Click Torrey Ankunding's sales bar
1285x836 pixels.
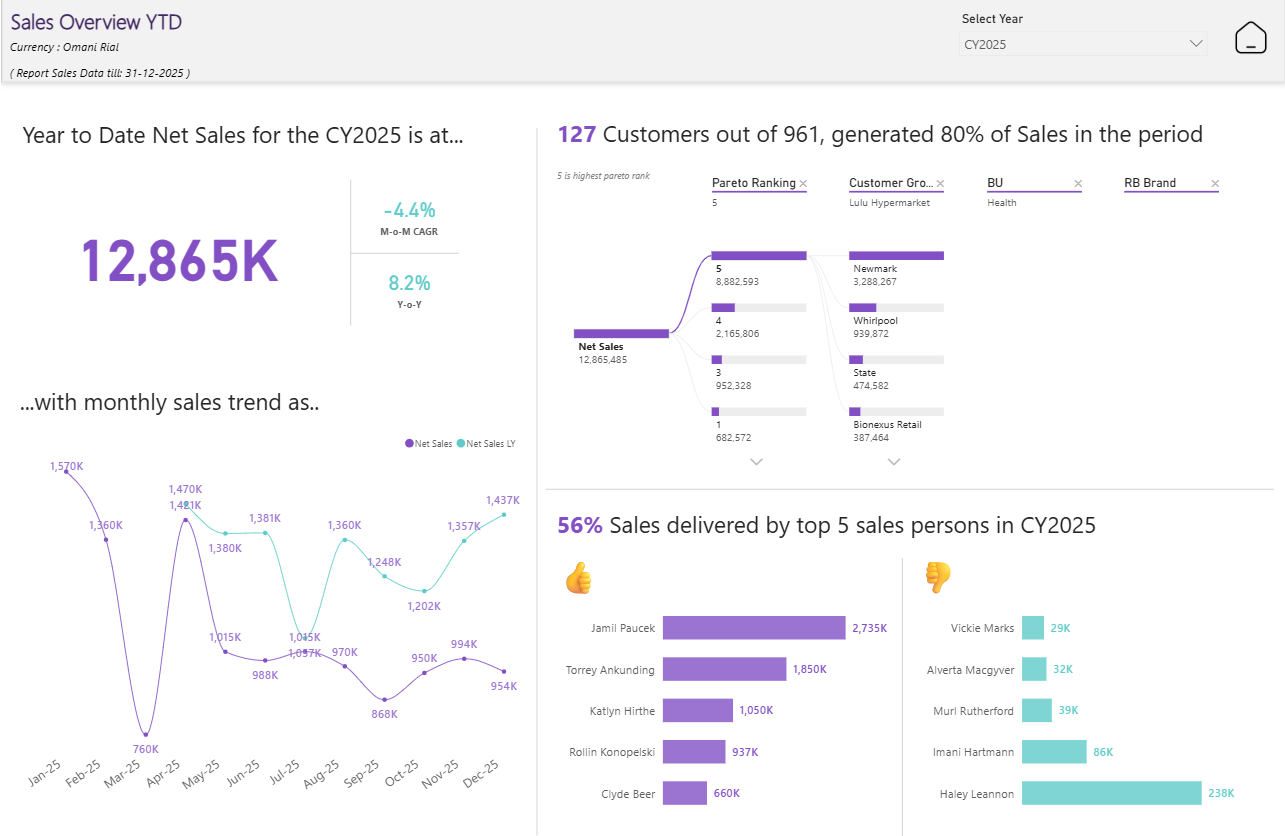[x=725, y=669]
